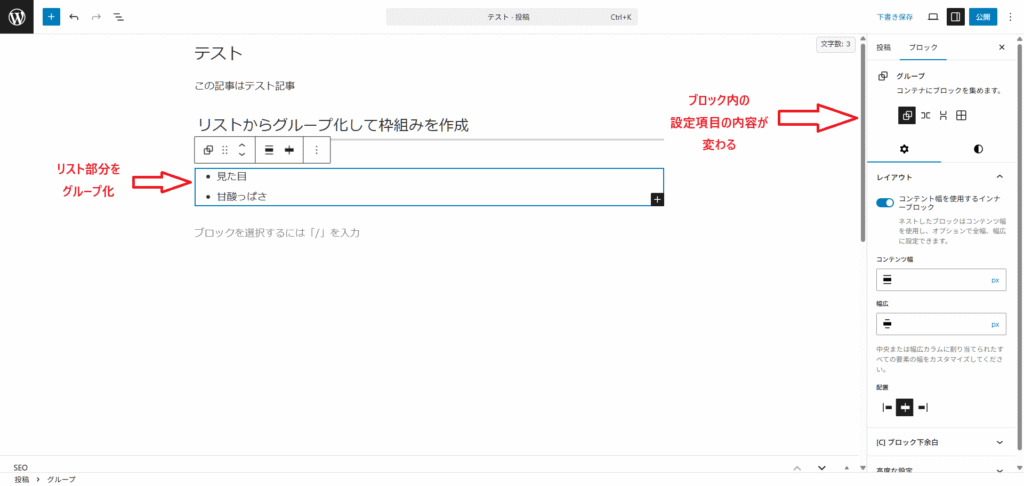Image resolution: width=1024 pixels, height=486 pixels.
Task: Justify items right in 配置
Action: click(x=922, y=408)
